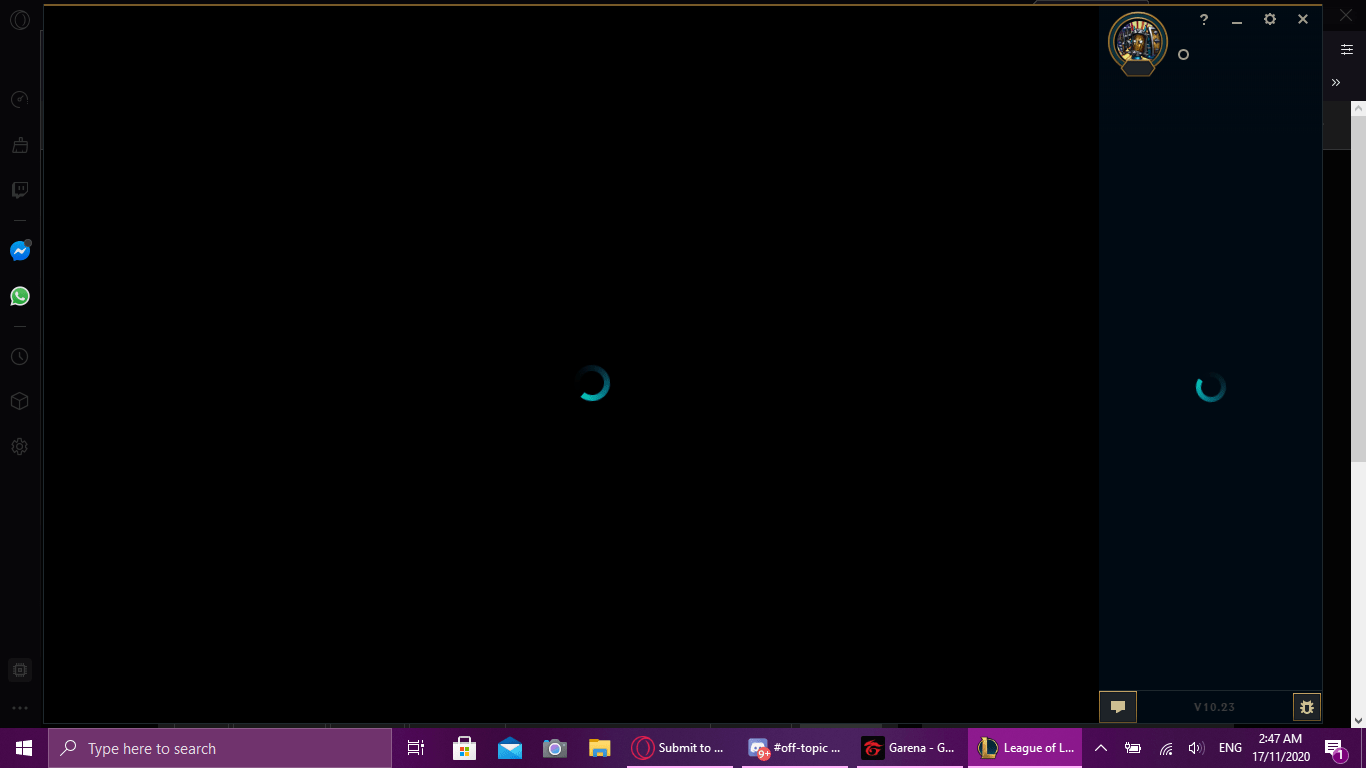This screenshot has width=1366, height=768.
Task: Toggle the sidebar history panel
Action: pos(20,356)
